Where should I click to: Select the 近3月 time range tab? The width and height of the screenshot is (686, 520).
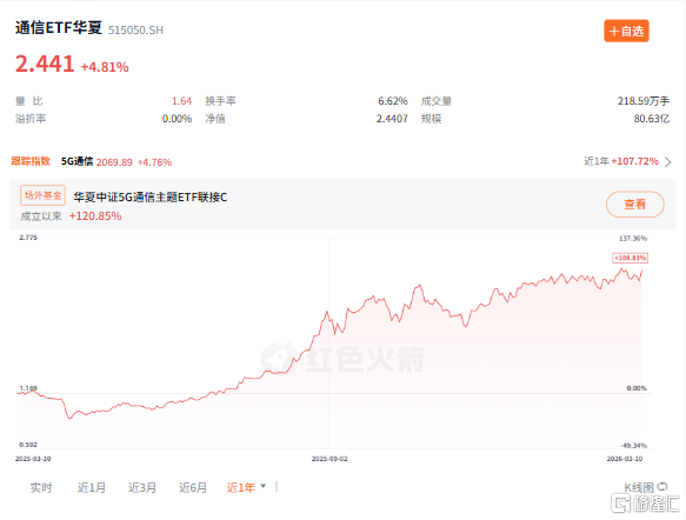pyautogui.click(x=142, y=487)
